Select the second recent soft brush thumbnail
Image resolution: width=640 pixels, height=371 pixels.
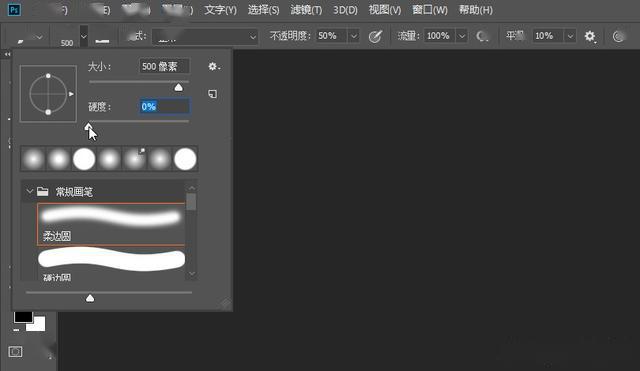[58, 159]
